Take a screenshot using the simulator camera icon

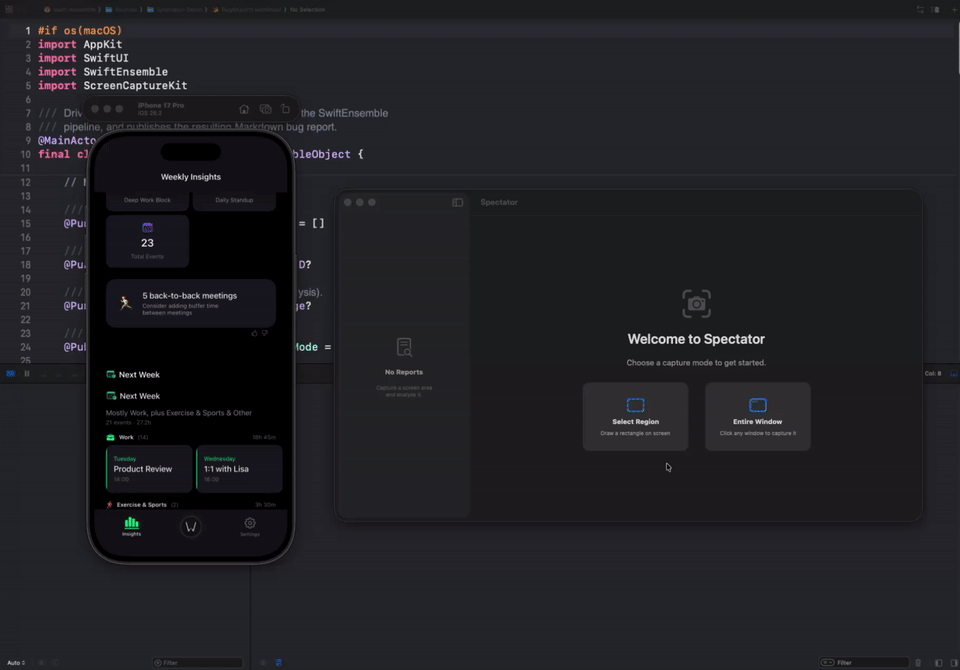265,110
